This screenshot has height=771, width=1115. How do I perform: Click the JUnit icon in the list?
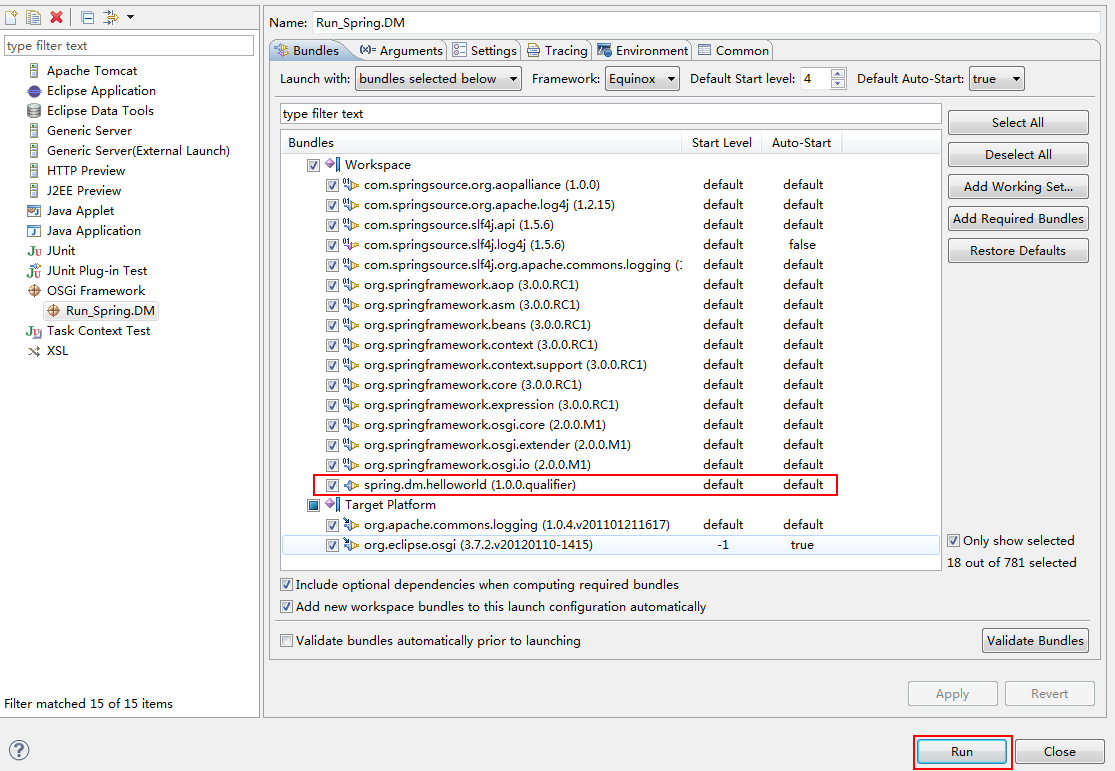tap(33, 250)
